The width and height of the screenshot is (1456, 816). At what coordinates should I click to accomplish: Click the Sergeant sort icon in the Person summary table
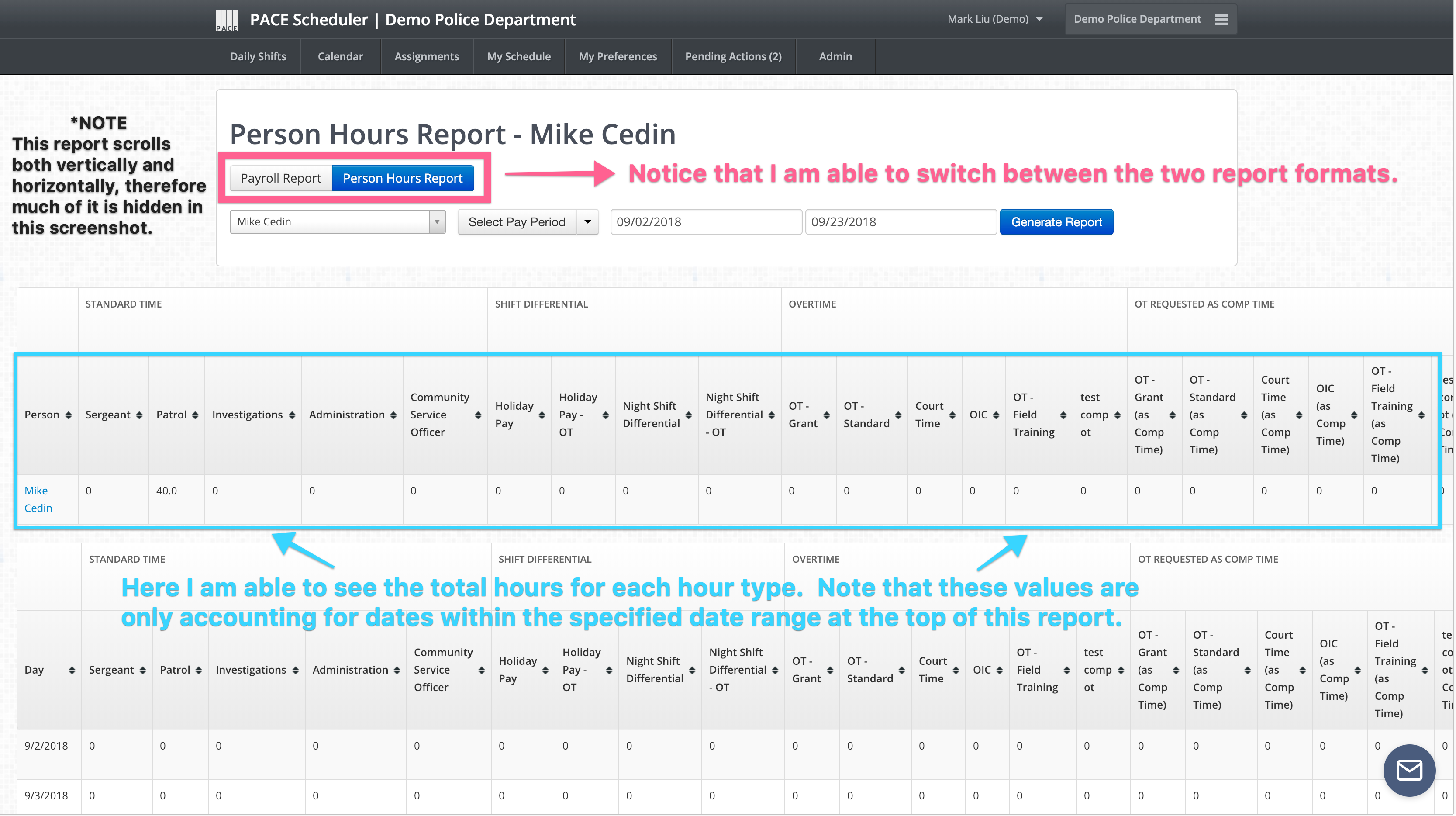[x=139, y=415]
